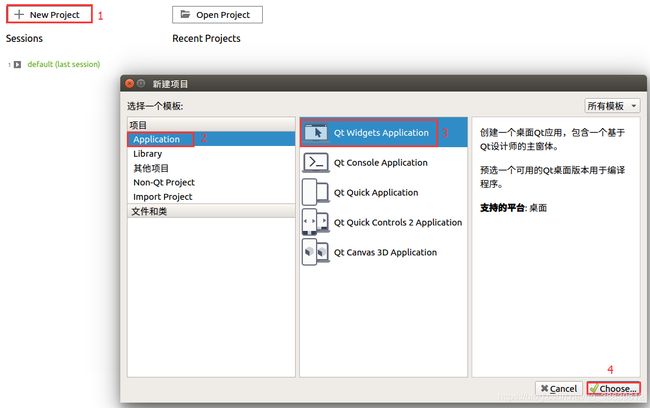
Task: Select the Qt Canvas 3D Application label
Action: coord(385,252)
